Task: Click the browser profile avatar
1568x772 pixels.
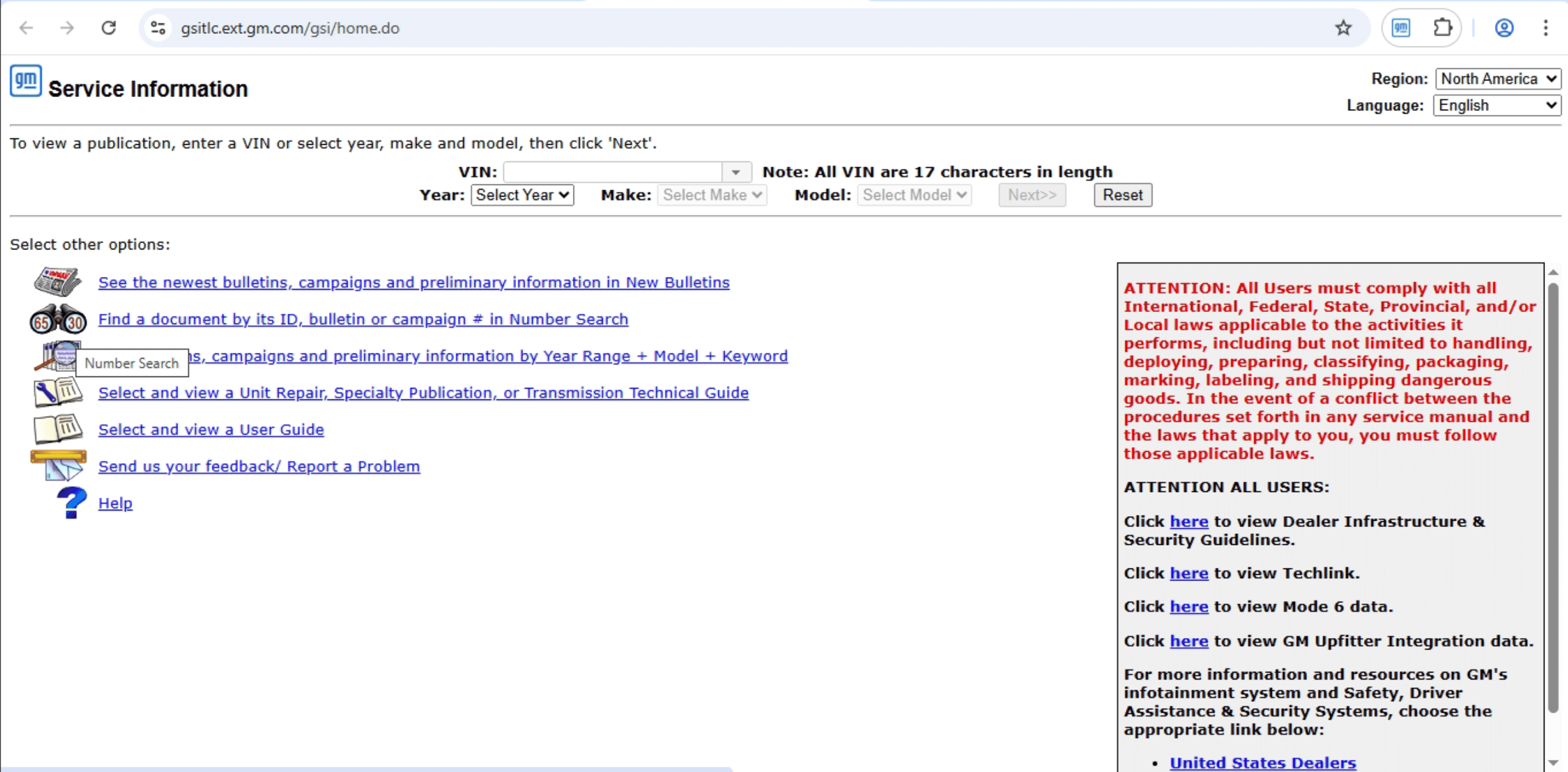Action: tap(1504, 28)
